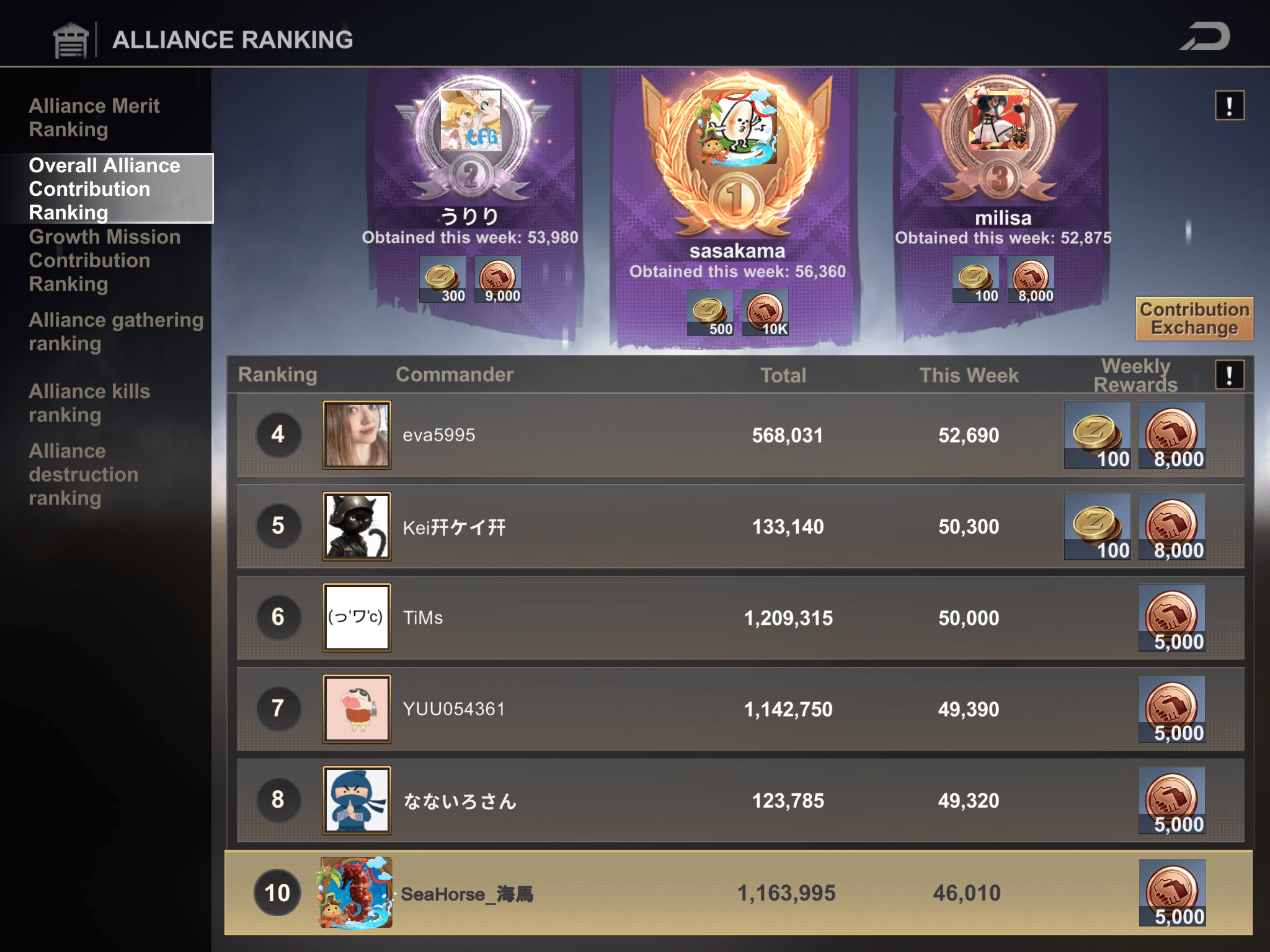The width and height of the screenshot is (1270, 952).
Task: Click the back arrow icon
Action: (x=1204, y=37)
